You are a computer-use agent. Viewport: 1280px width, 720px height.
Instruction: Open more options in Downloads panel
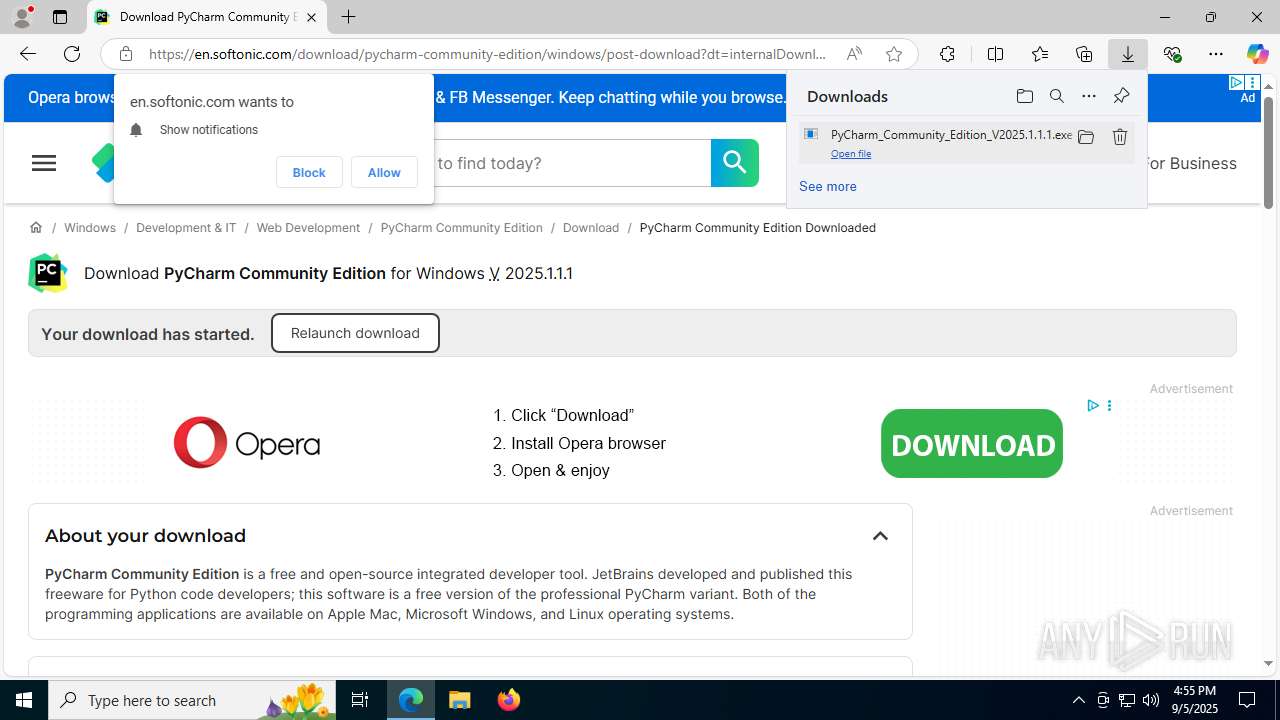coord(1088,96)
